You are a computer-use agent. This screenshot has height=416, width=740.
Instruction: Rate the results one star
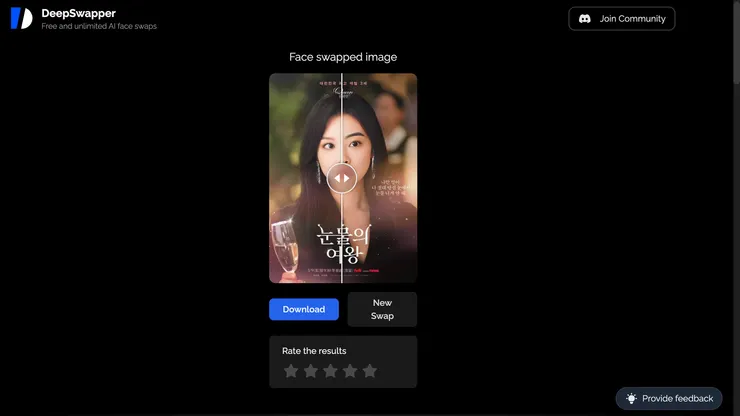pos(291,371)
